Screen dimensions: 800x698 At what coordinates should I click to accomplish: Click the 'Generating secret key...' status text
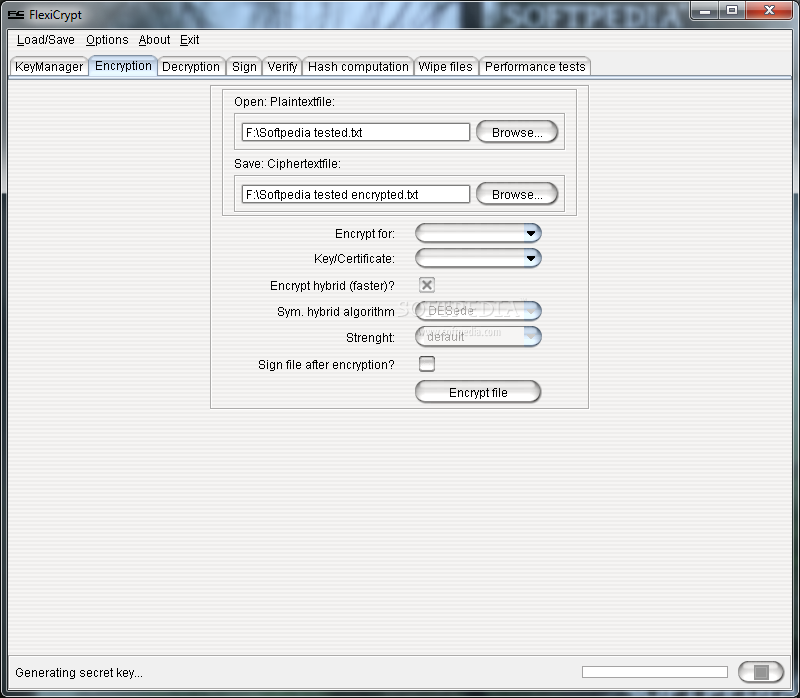point(79,672)
